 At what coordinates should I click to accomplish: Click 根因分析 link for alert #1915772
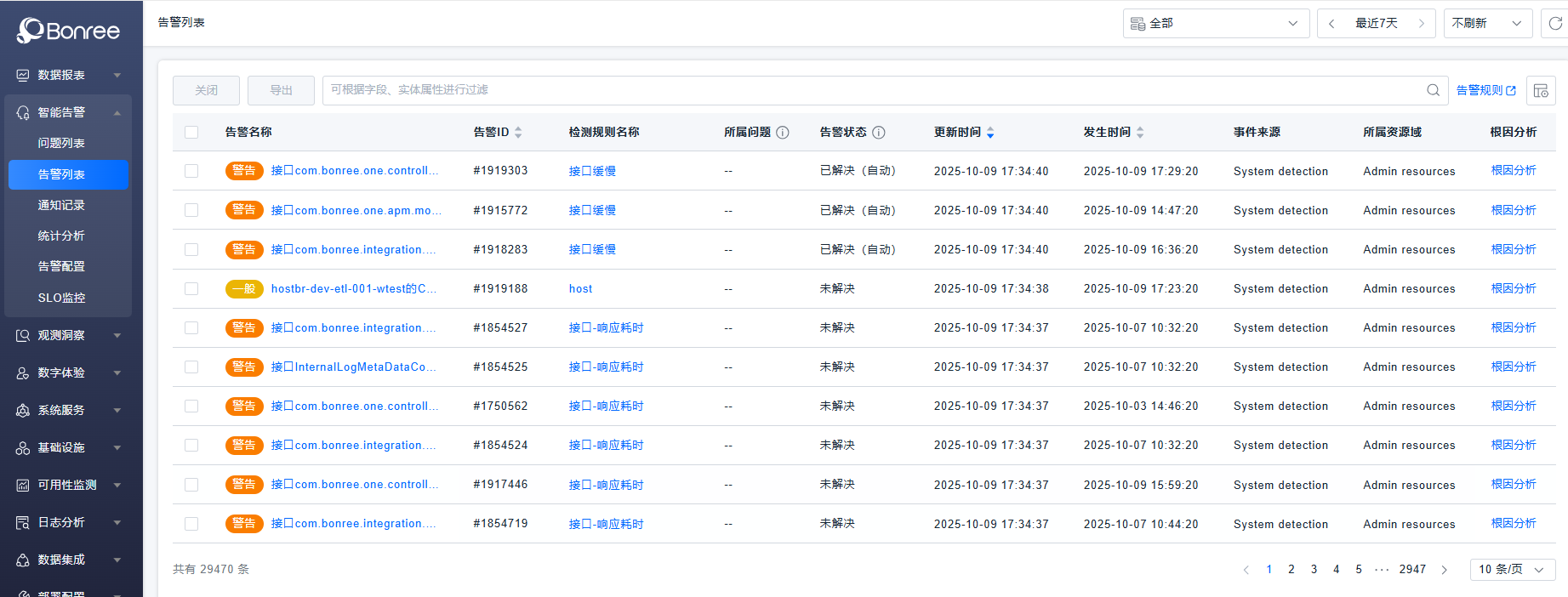pyautogui.click(x=1513, y=210)
